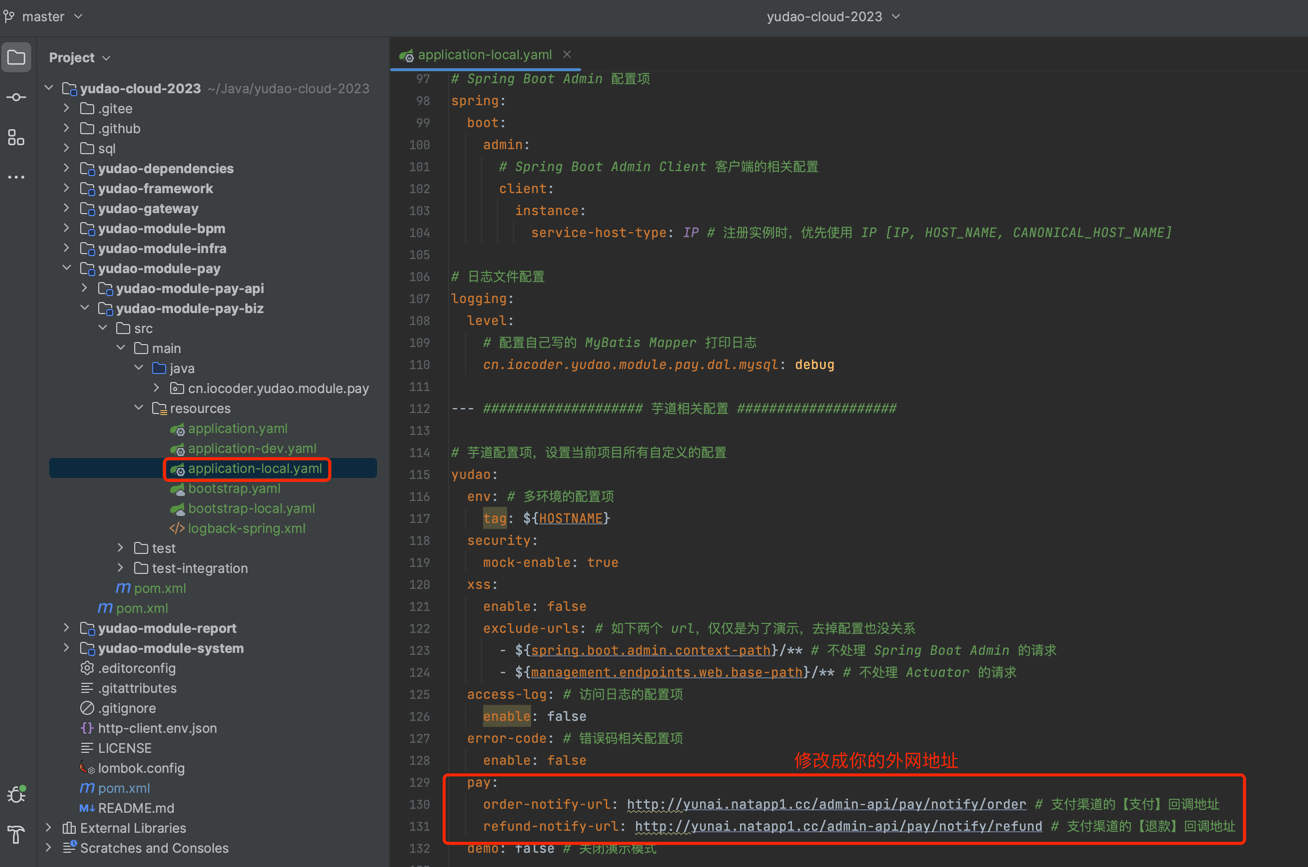Click the master git branch icon
Screen dimensions: 1308x867
(10, 17)
